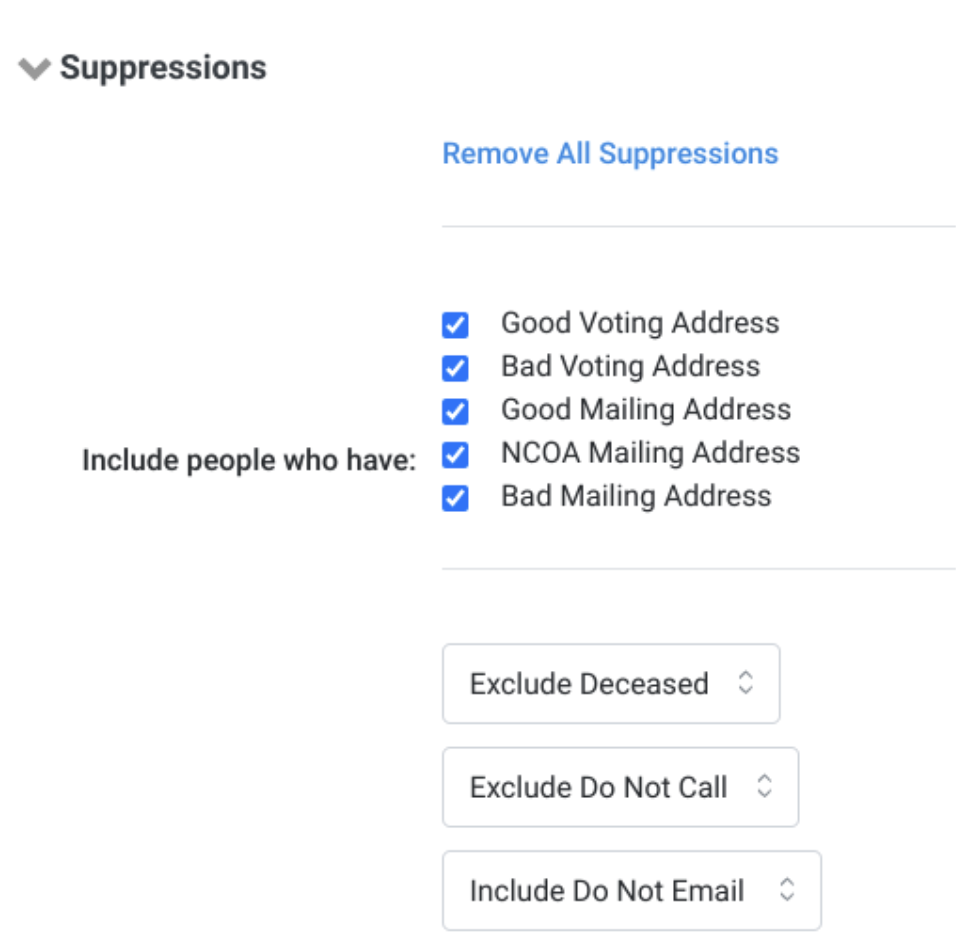Open the Exclude Deceased dropdown
Screen dimensions: 972x950
[x=610, y=684]
